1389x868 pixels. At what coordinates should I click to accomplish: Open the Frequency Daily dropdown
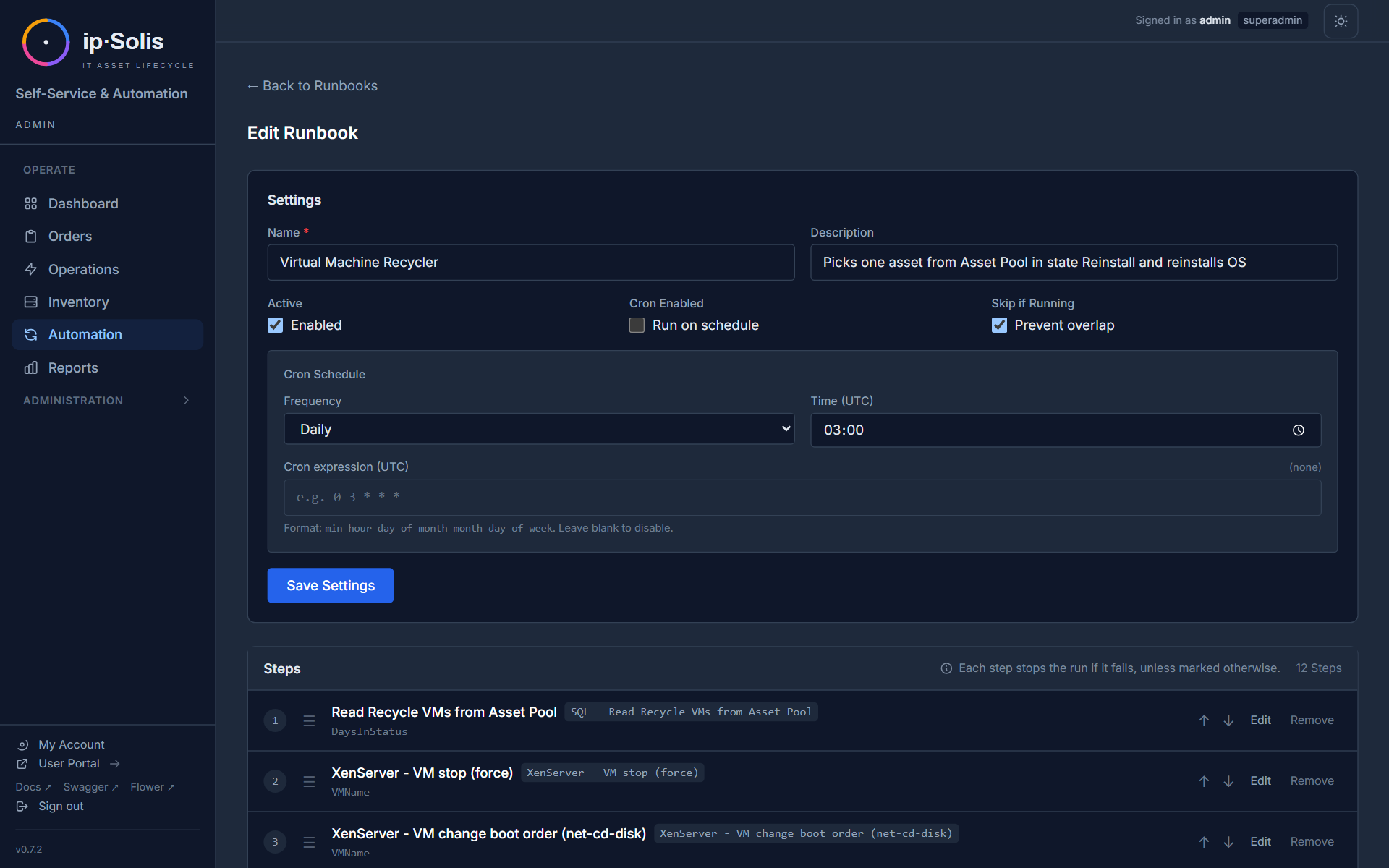pyautogui.click(x=539, y=429)
